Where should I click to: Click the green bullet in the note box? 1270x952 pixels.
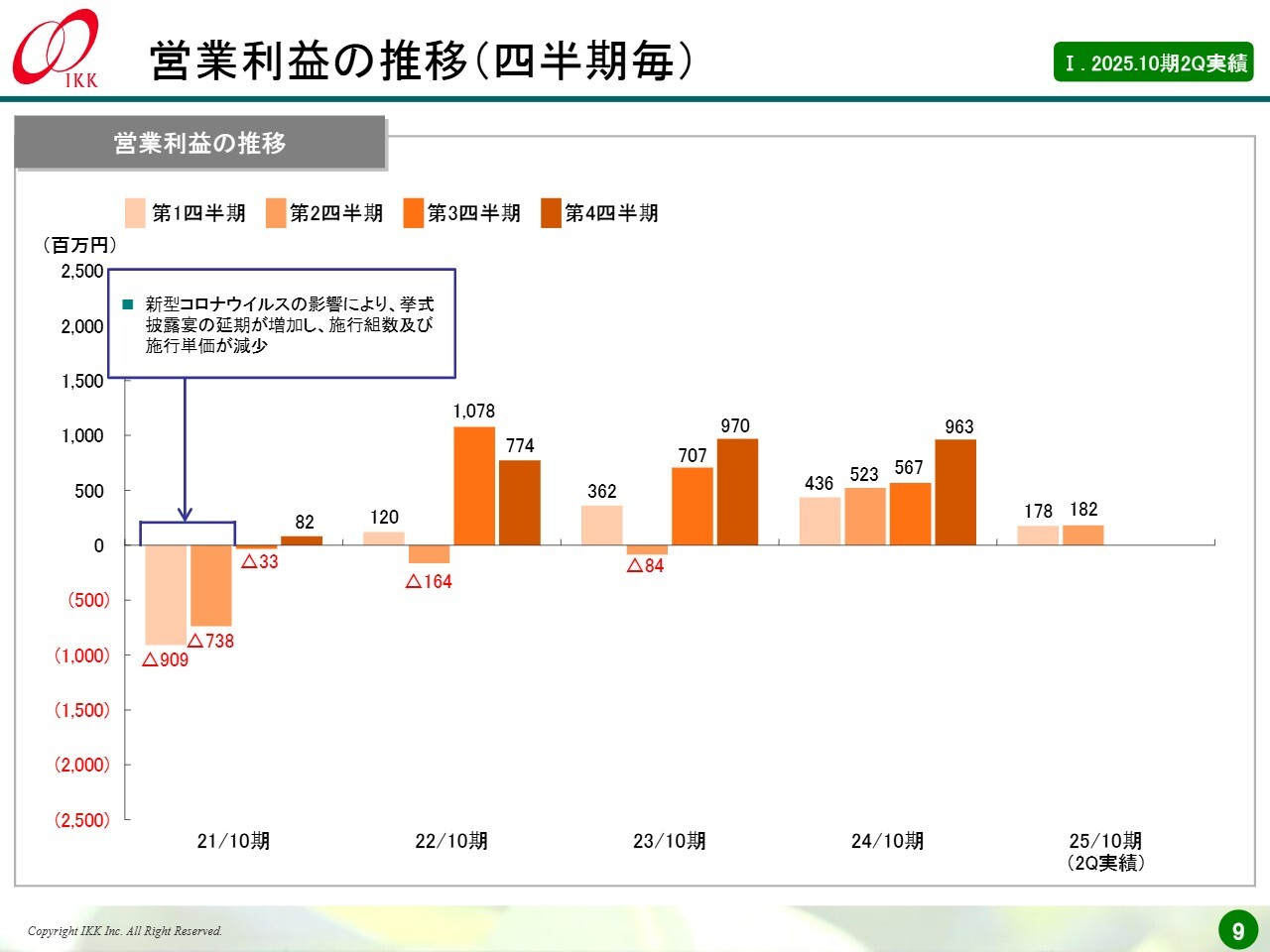127,304
